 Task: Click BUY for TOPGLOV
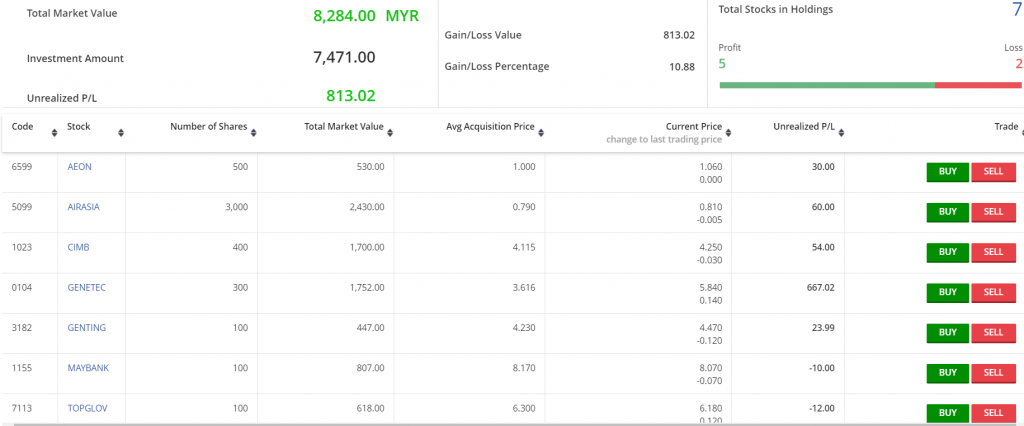(948, 414)
